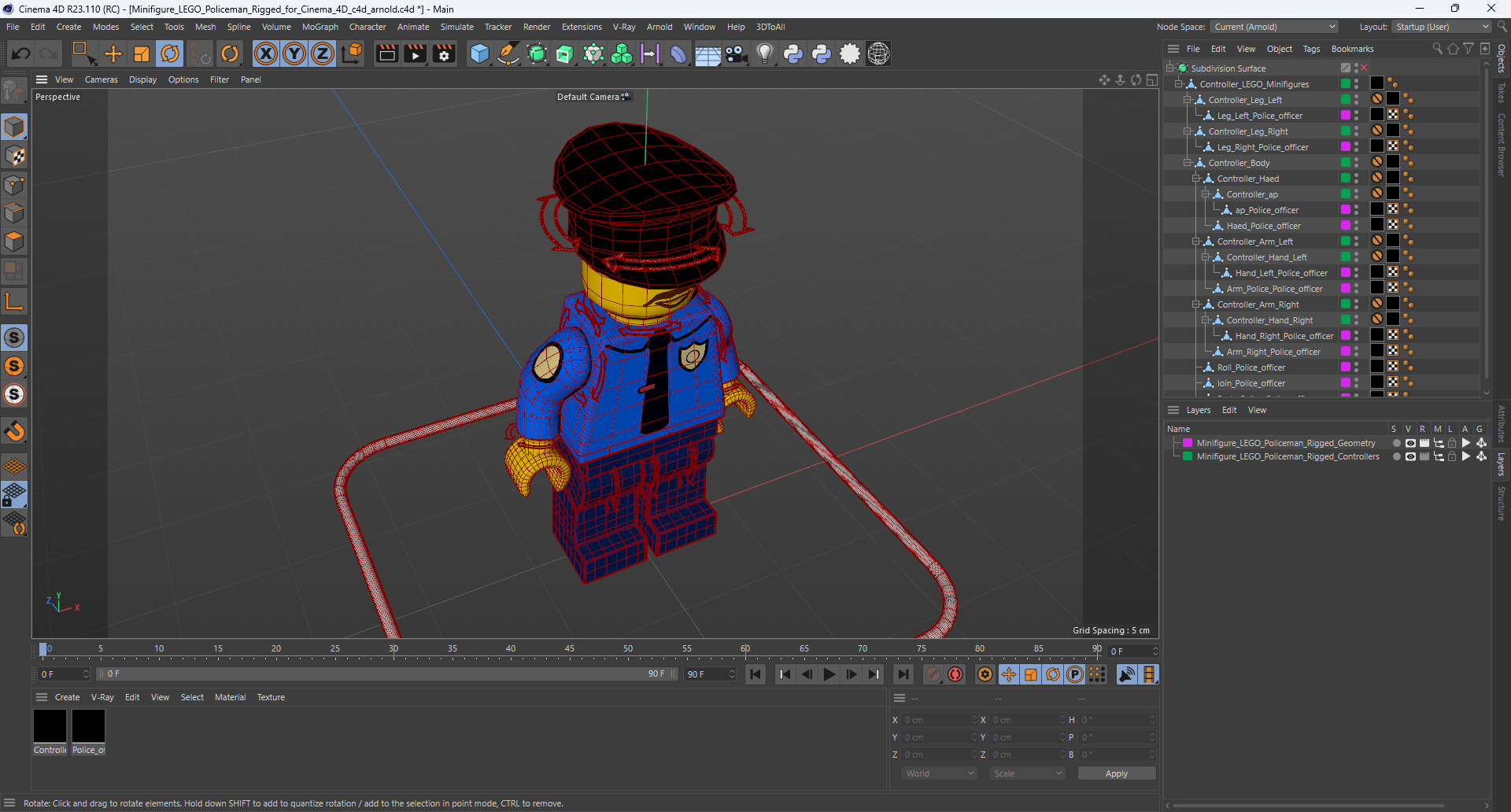Open the MoGraph menu

tap(320, 27)
